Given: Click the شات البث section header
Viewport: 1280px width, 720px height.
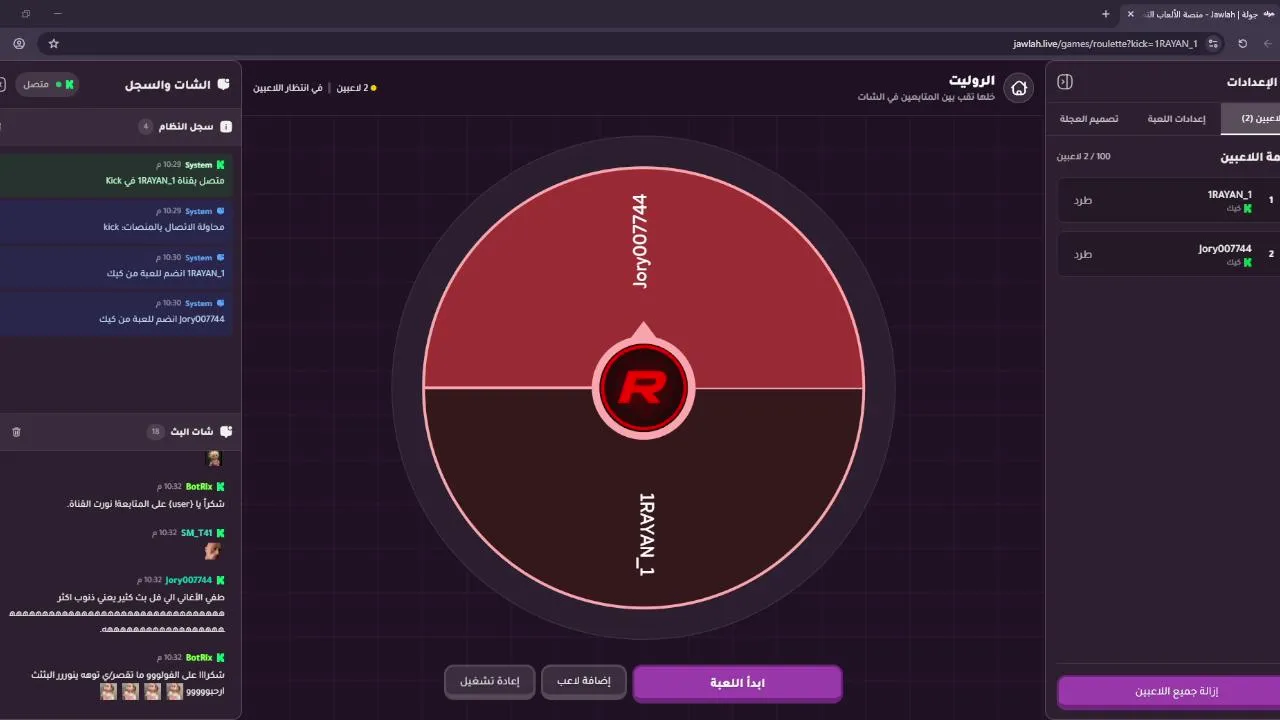Looking at the screenshot, I should tap(192, 432).
